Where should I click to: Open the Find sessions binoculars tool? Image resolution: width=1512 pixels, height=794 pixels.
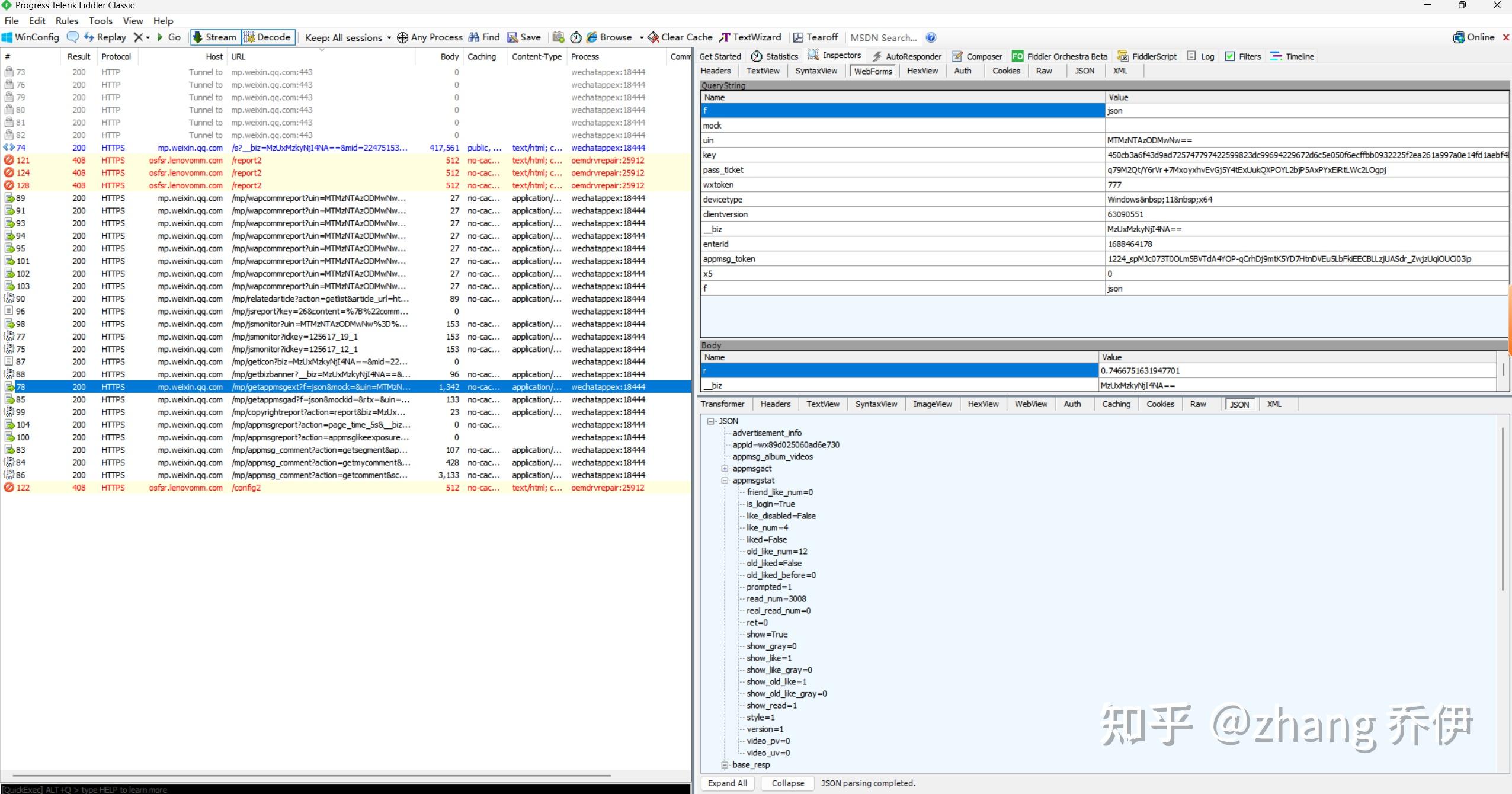click(484, 37)
